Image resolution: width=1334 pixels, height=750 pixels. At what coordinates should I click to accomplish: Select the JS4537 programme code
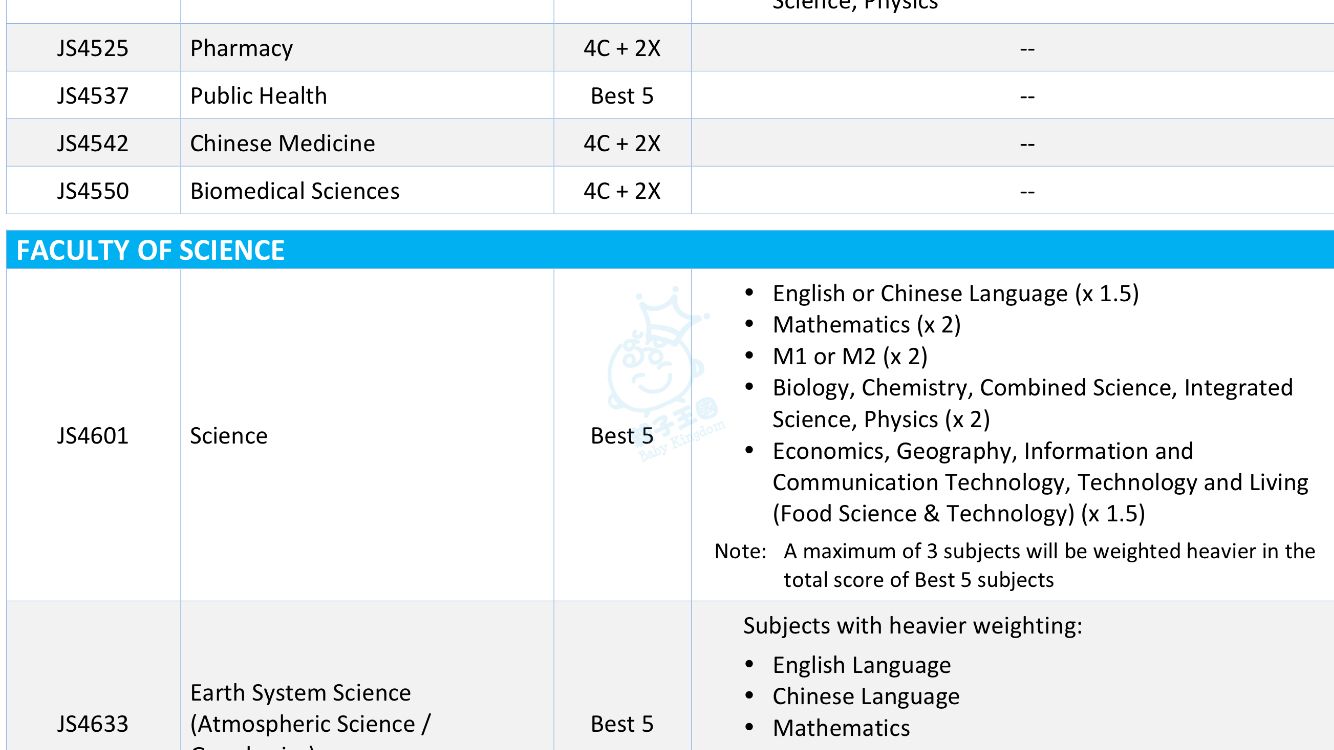[93, 96]
